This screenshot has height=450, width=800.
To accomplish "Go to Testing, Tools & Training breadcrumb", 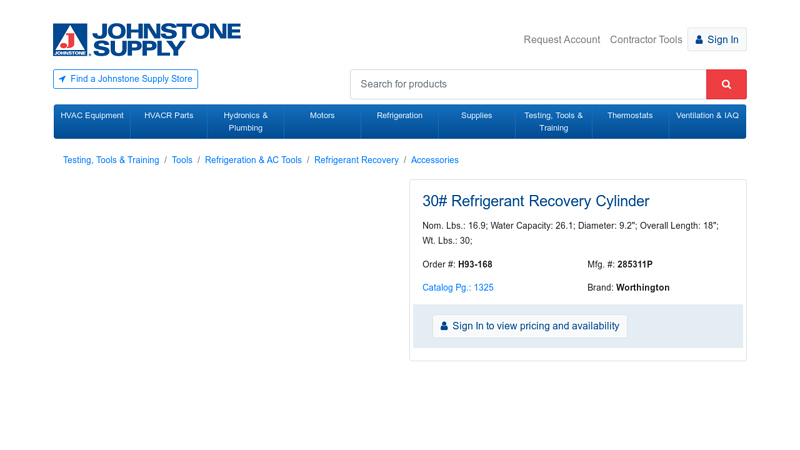I will [x=111, y=160].
